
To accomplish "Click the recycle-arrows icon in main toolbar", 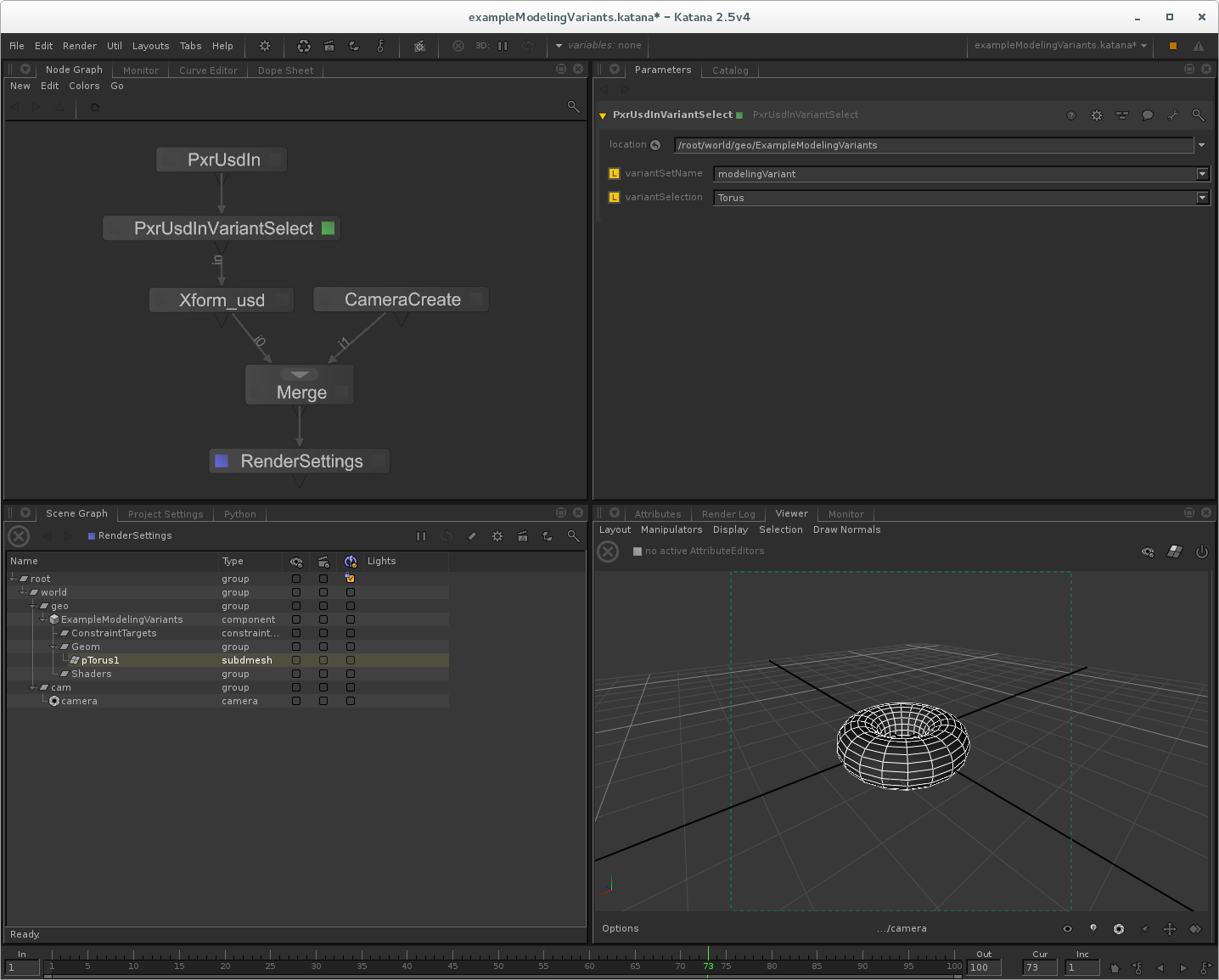I will click(303, 46).
